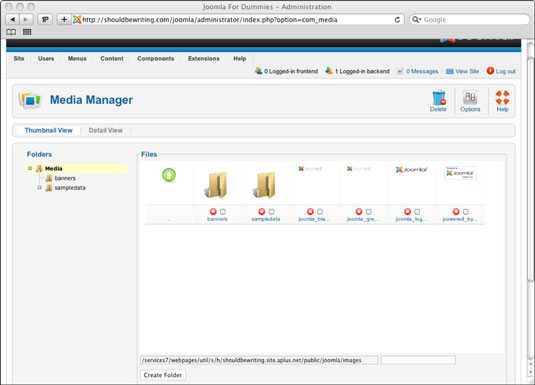The width and height of the screenshot is (535, 385).
Task: Click the reload page icon in address bar
Action: (x=397, y=20)
